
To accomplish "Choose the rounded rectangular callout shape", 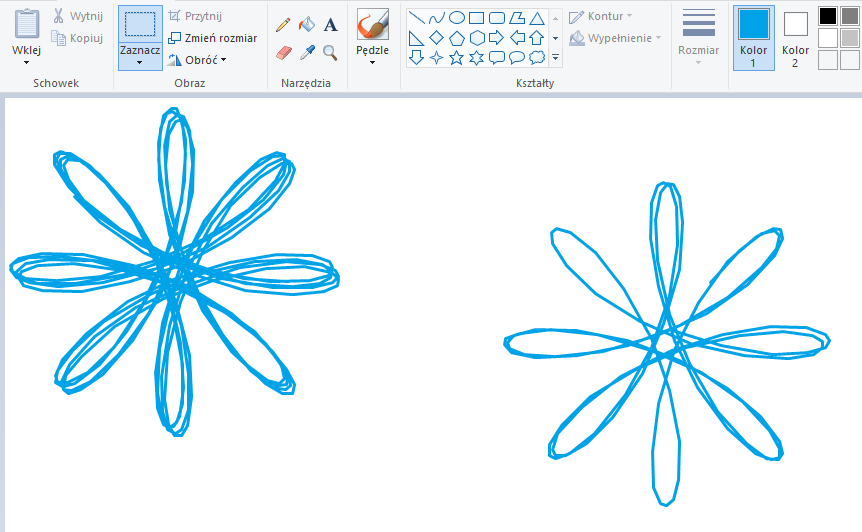I will coord(497,57).
